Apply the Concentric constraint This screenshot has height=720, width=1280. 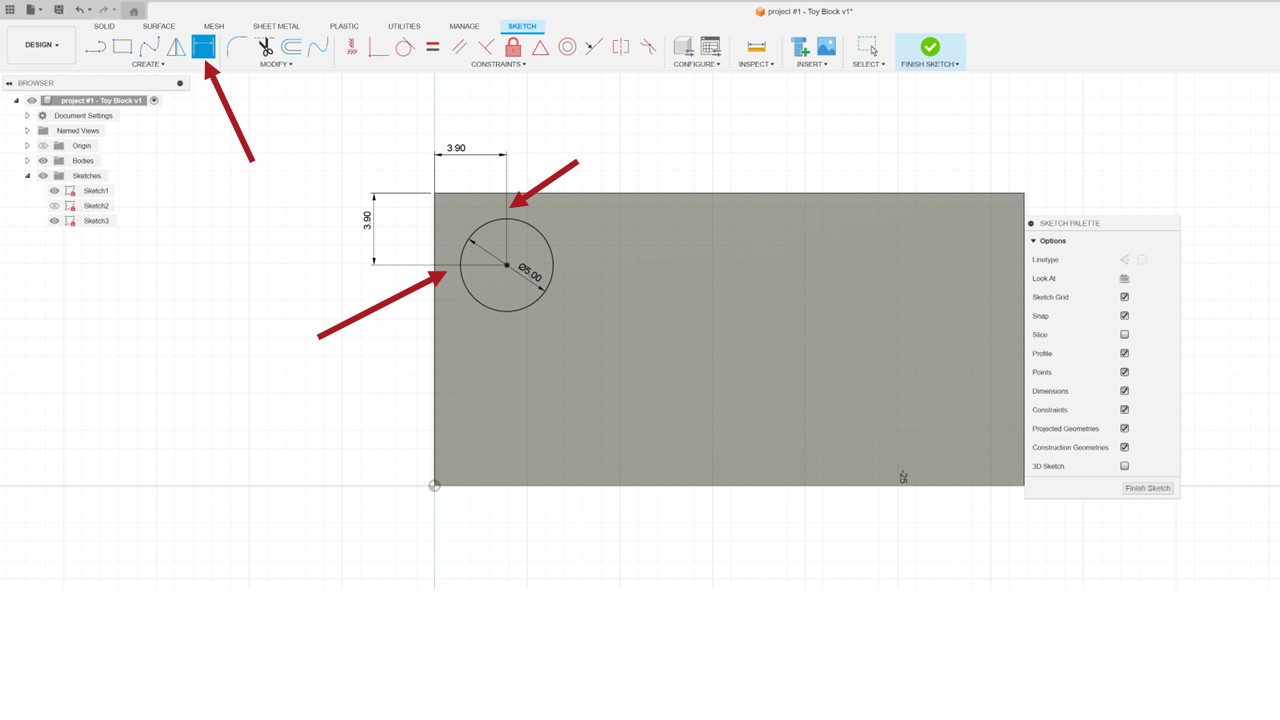click(567, 46)
